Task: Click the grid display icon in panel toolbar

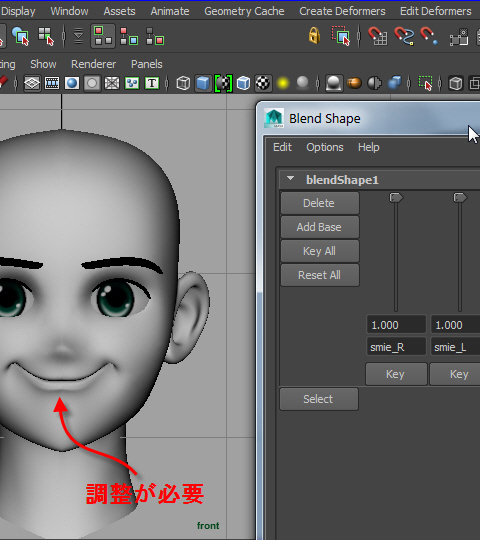Action: point(32,83)
